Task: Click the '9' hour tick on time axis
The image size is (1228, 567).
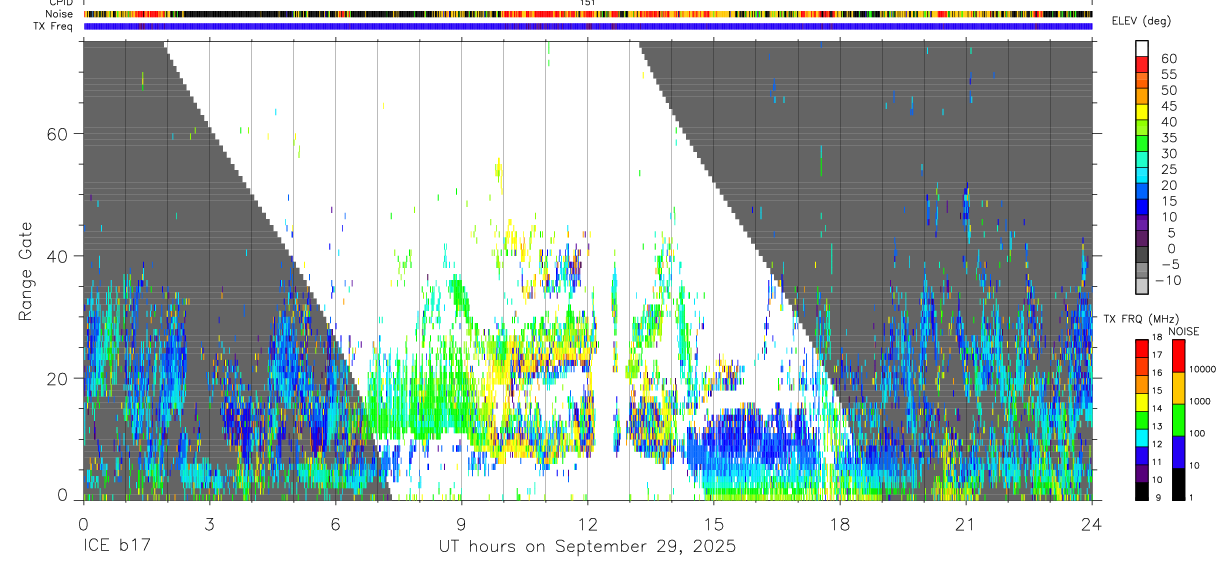Action: [461, 524]
